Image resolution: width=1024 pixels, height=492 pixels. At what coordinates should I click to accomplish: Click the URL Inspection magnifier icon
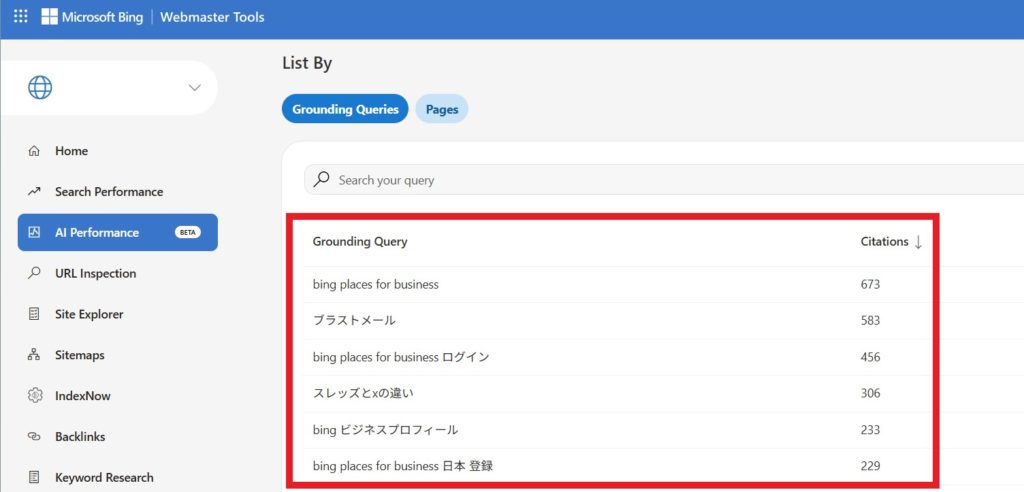(x=35, y=273)
